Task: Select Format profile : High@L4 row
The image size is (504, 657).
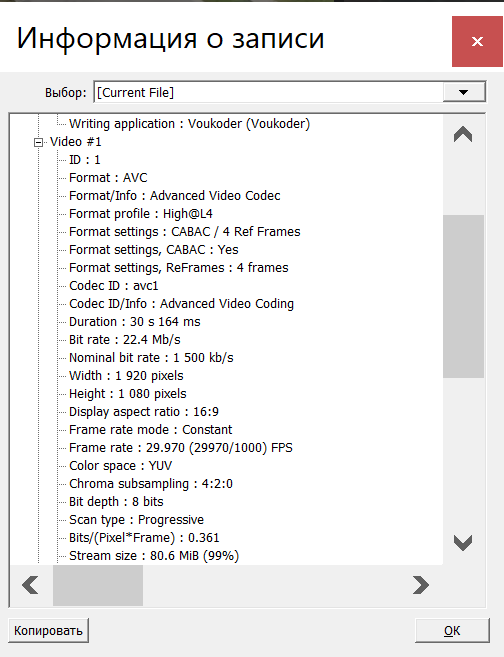Action: pyautogui.click(x=141, y=214)
